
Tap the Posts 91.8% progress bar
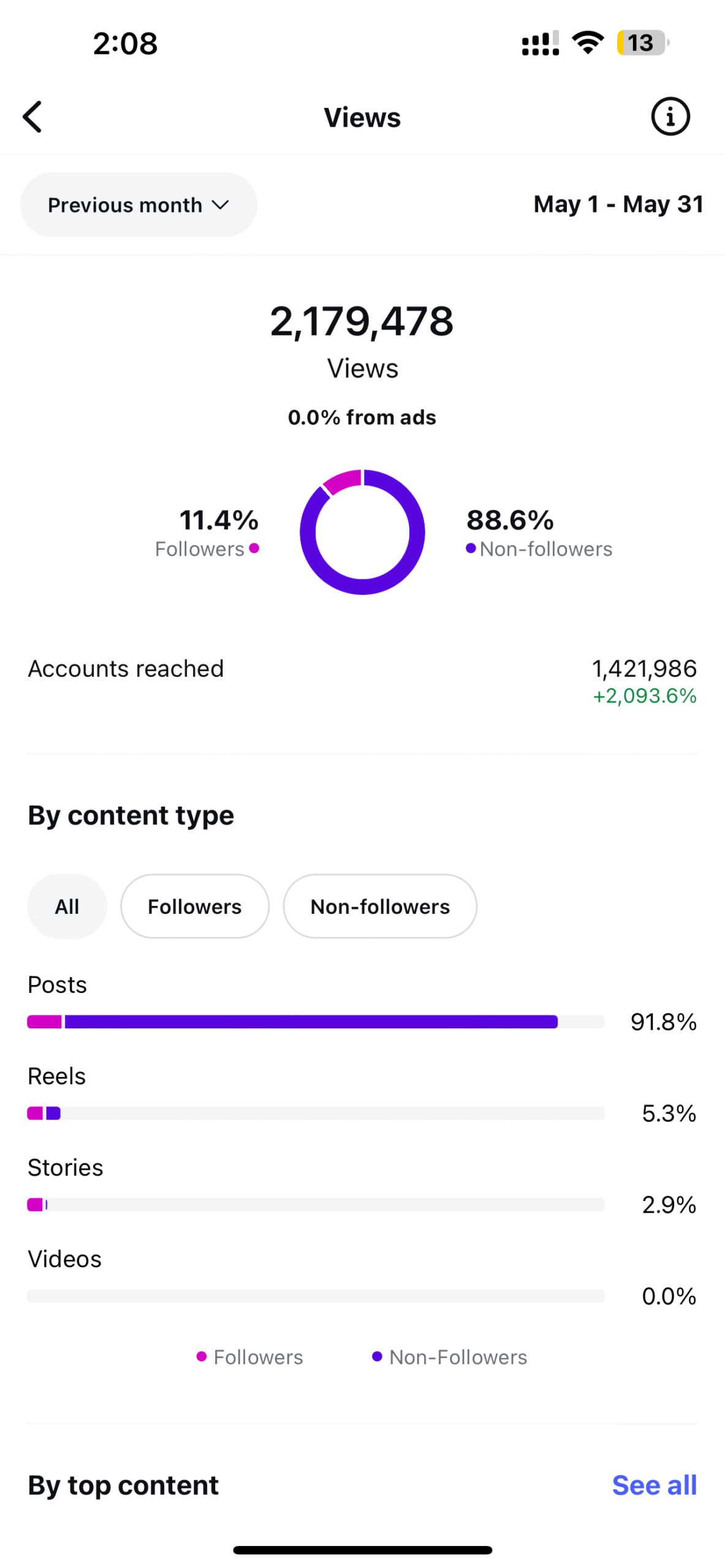316,1021
